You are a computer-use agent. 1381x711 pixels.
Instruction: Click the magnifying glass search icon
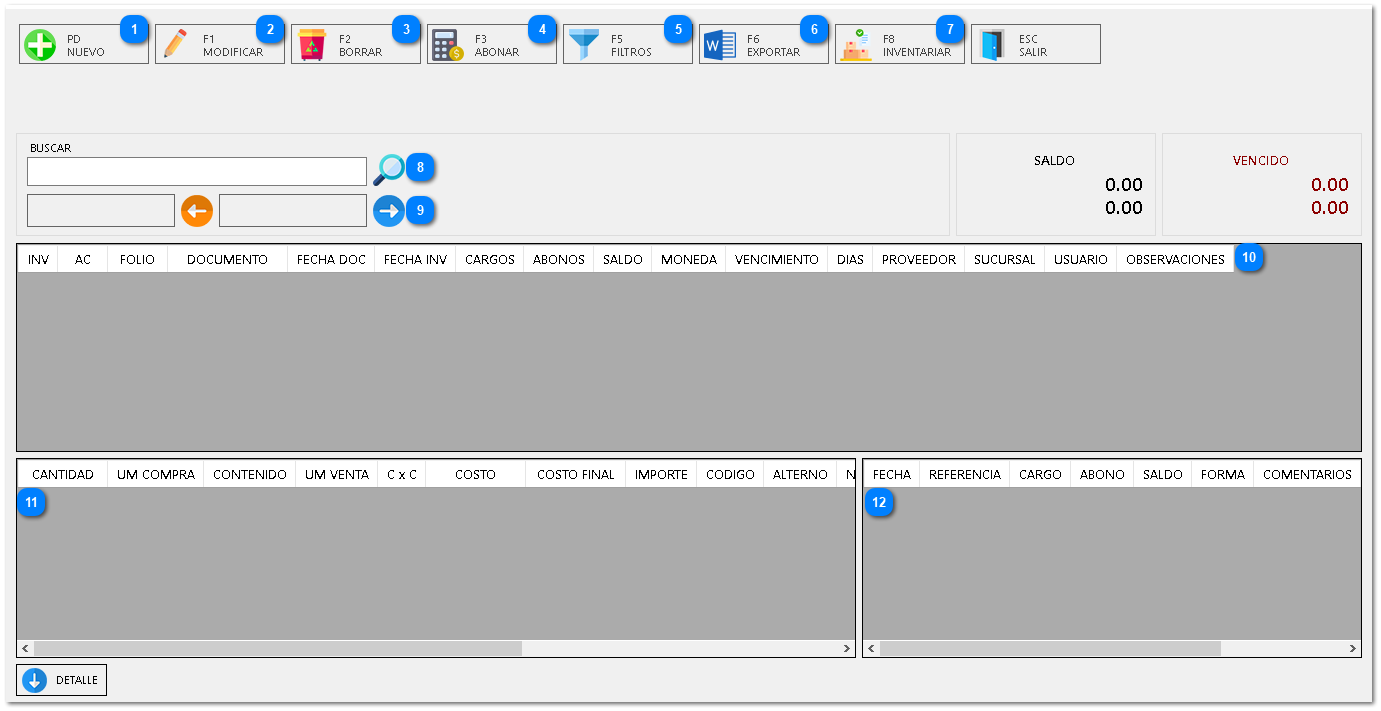pyautogui.click(x=388, y=170)
